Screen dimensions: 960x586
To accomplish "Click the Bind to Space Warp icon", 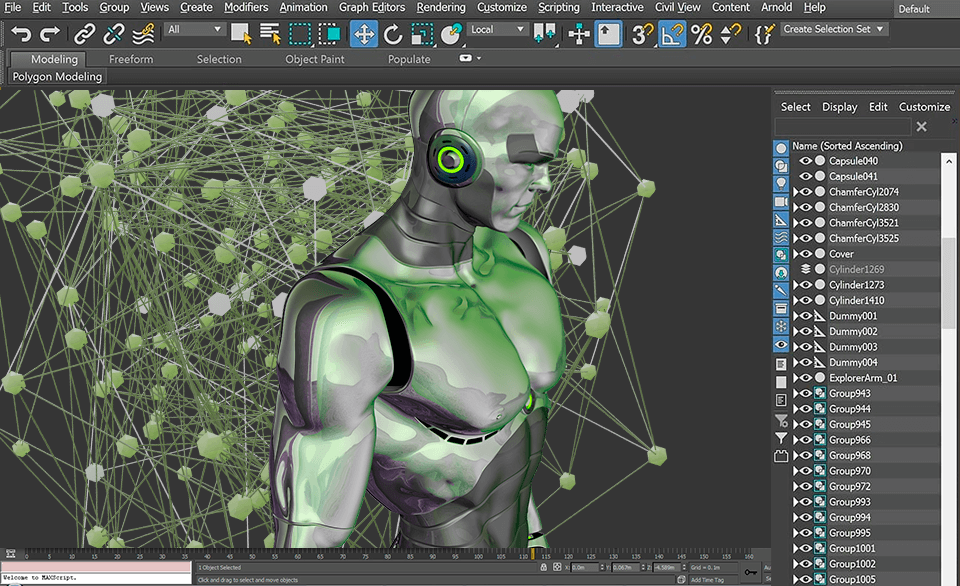I will coord(142,33).
